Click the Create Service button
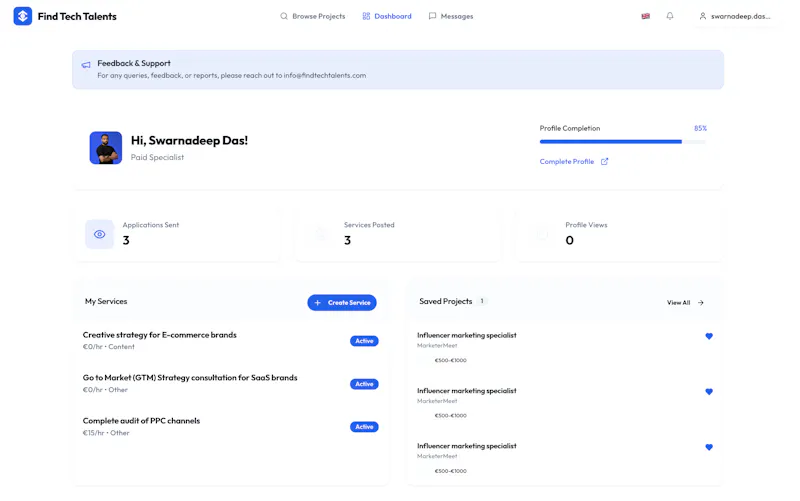Viewport: 800px width, 501px height. pyautogui.click(x=342, y=303)
